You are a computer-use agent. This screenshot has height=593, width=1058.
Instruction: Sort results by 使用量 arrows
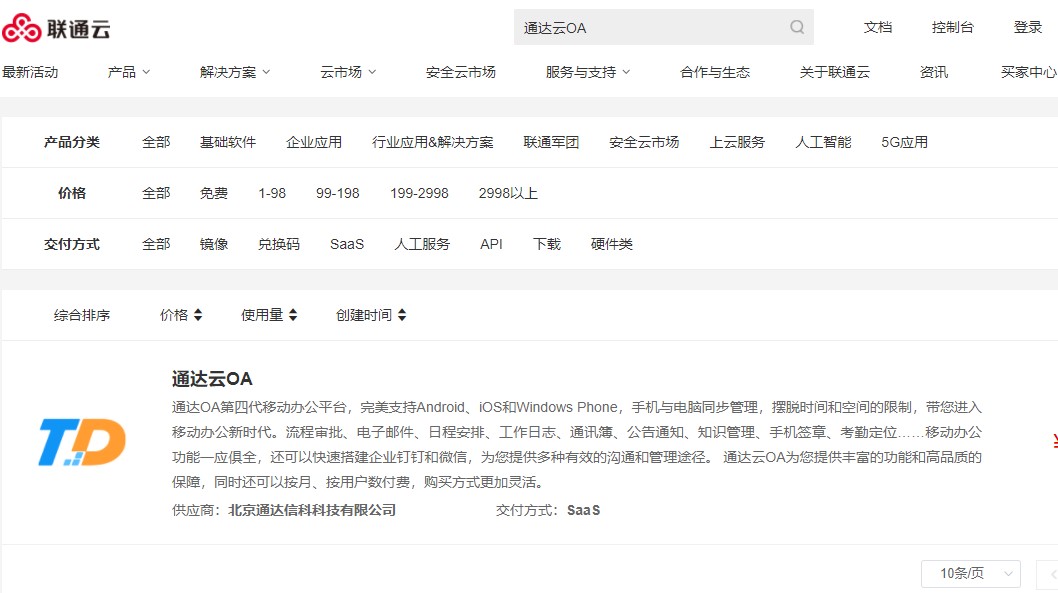pyautogui.click(x=293, y=315)
